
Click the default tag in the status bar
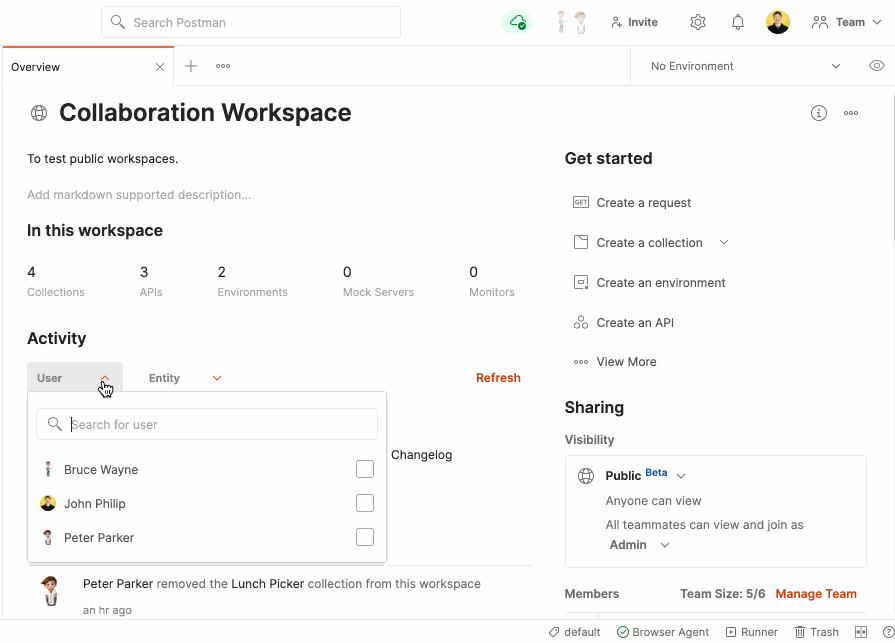pos(574,632)
